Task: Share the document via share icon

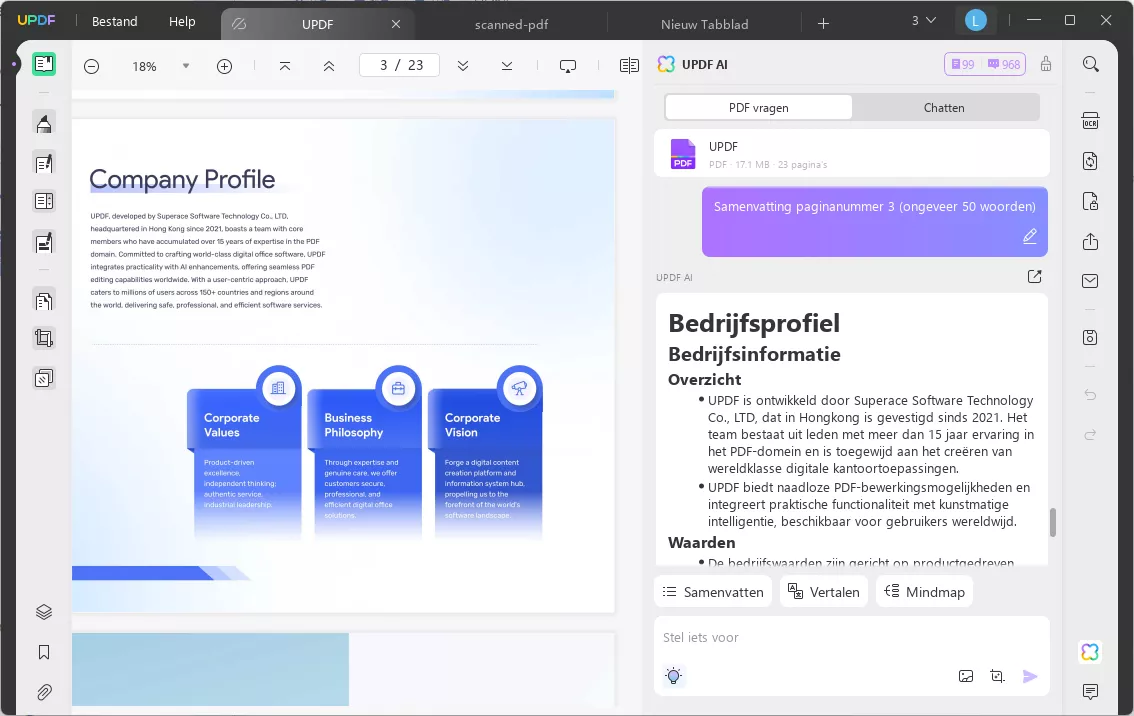Action: [x=1091, y=242]
